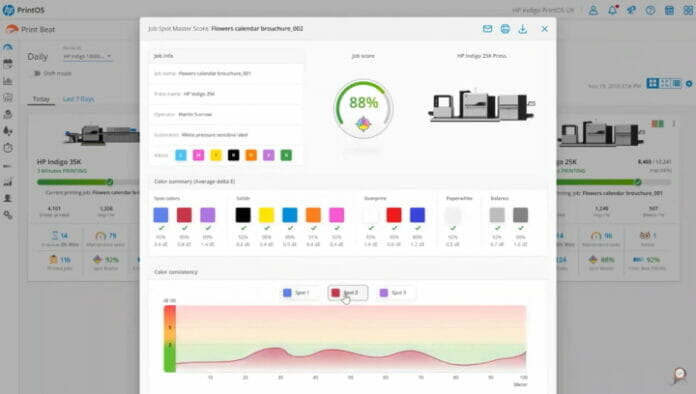The image size is (696, 394).
Task: Switch to the Today tab
Action: (x=41, y=99)
